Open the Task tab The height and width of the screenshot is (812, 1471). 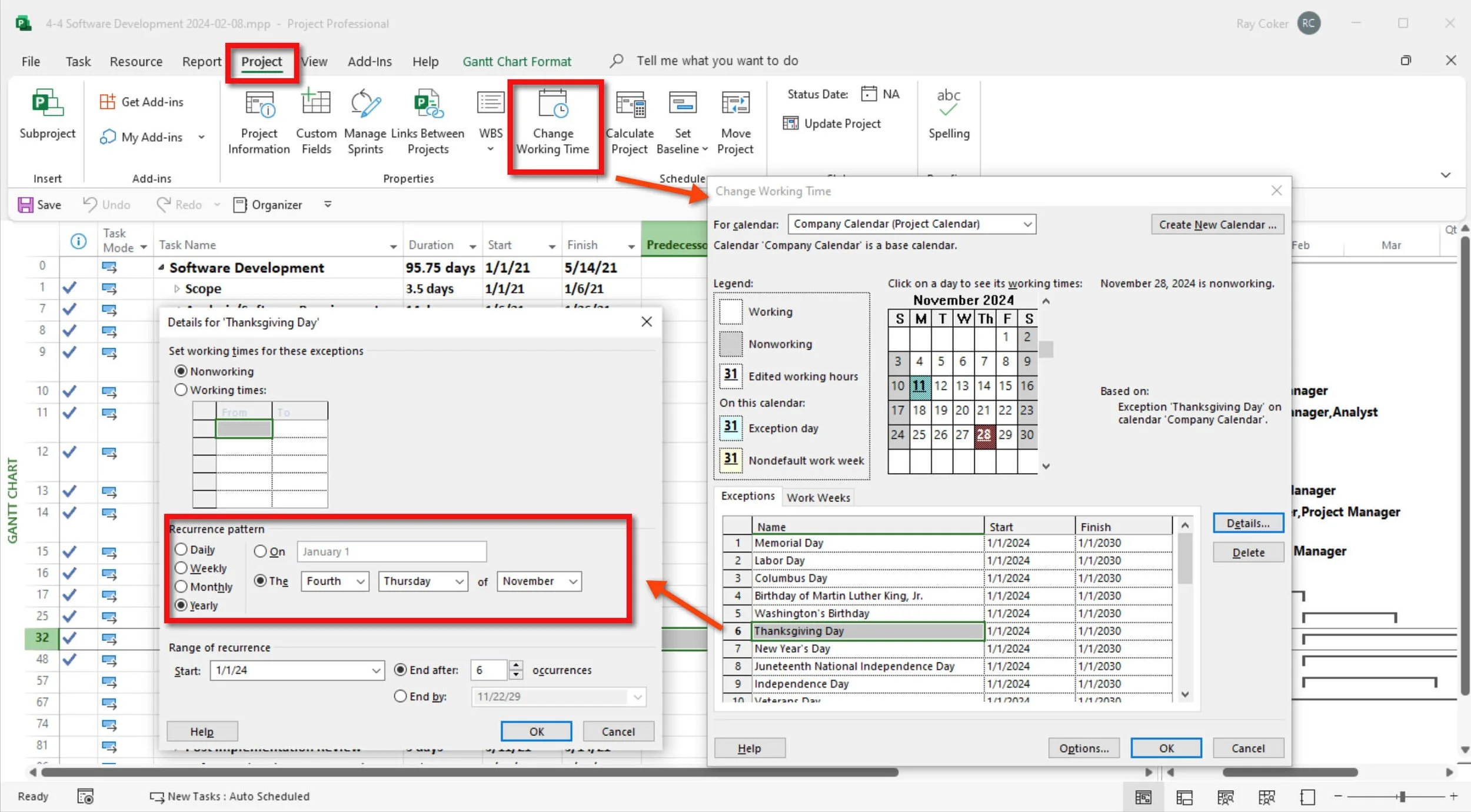tap(78, 62)
